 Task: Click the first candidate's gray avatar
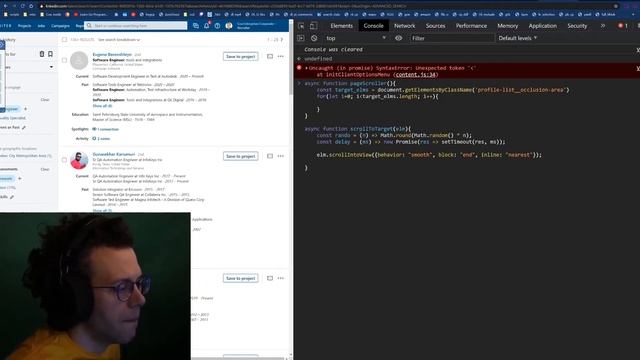[x=79, y=60]
